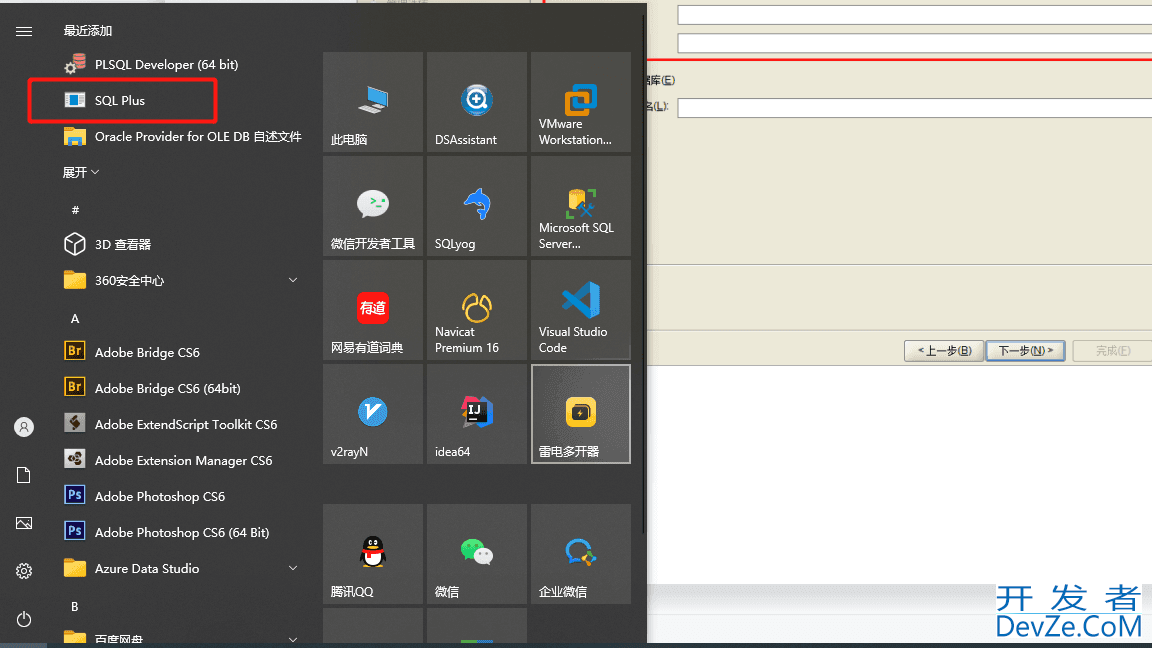
Task: Open 网易有道词典 tile
Action: (x=373, y=310)
